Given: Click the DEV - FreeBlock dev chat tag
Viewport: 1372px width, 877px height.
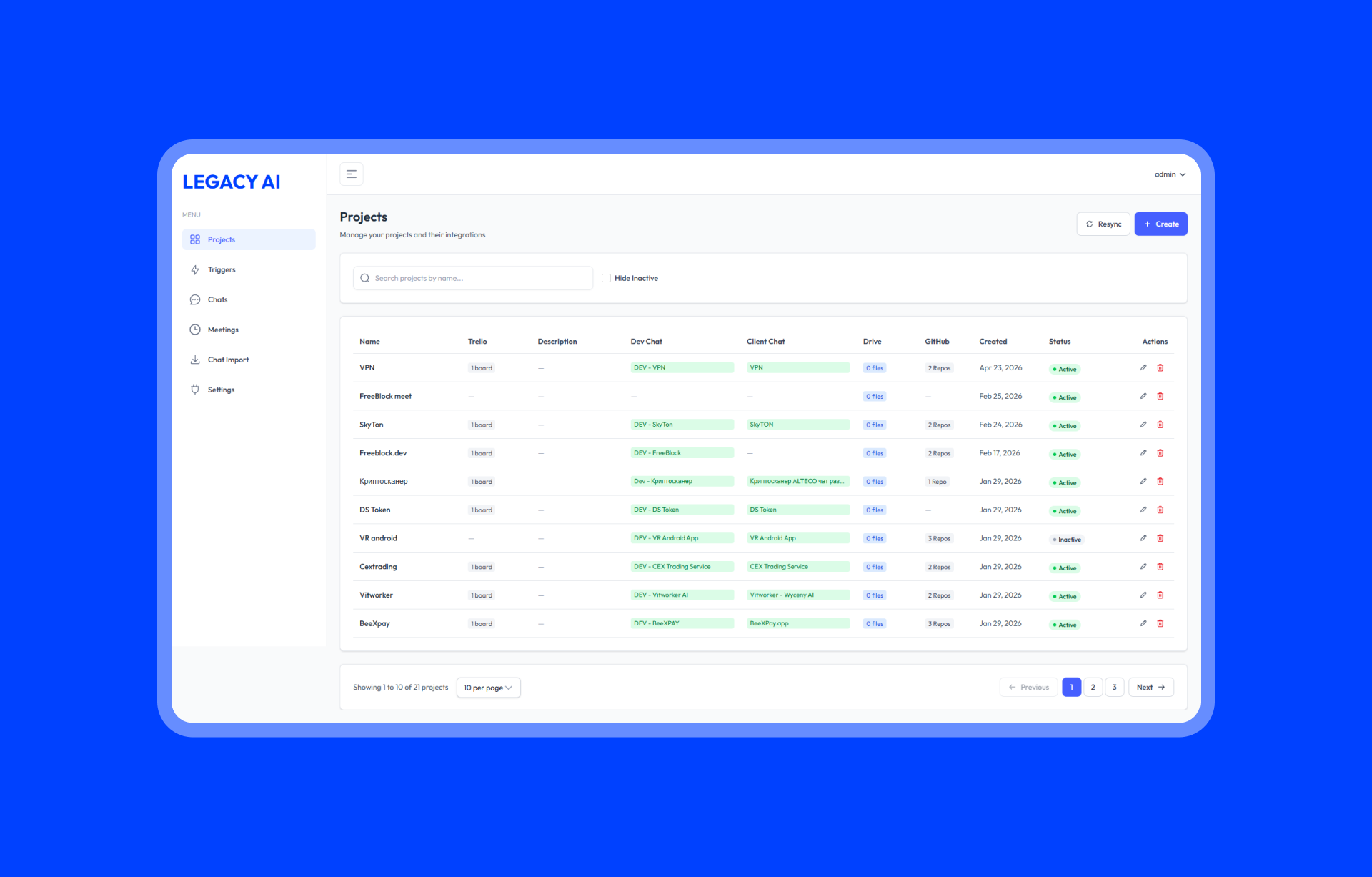Looking at the screenshot, I should [x=682, y=452].
